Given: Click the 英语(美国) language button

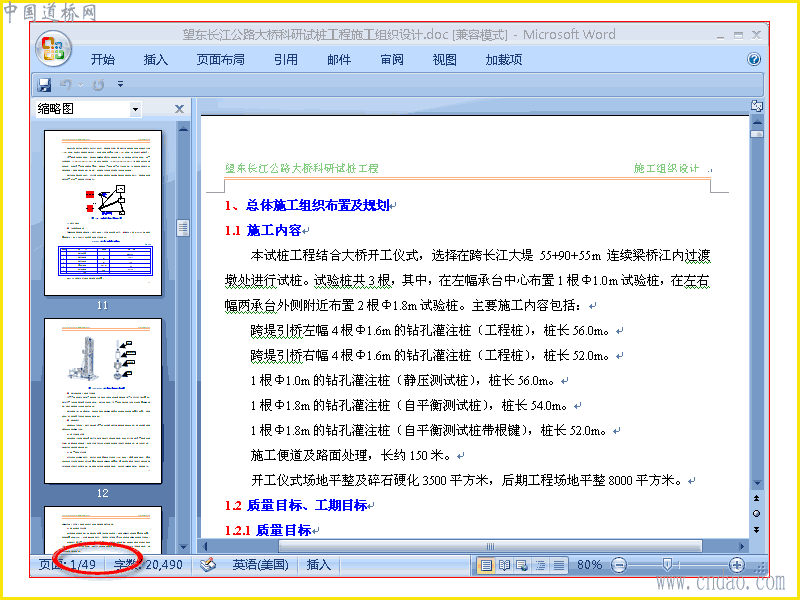Looking at the screenshot, I should 261,565.
